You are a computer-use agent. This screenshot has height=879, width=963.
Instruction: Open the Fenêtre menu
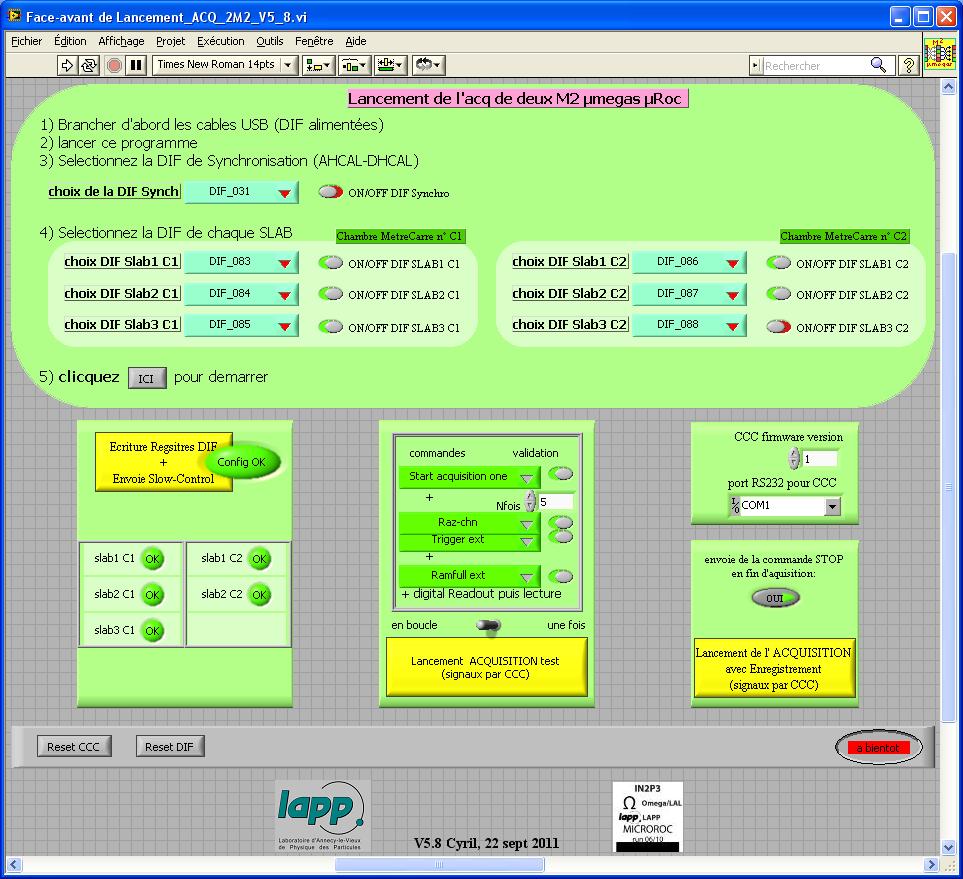314,41
